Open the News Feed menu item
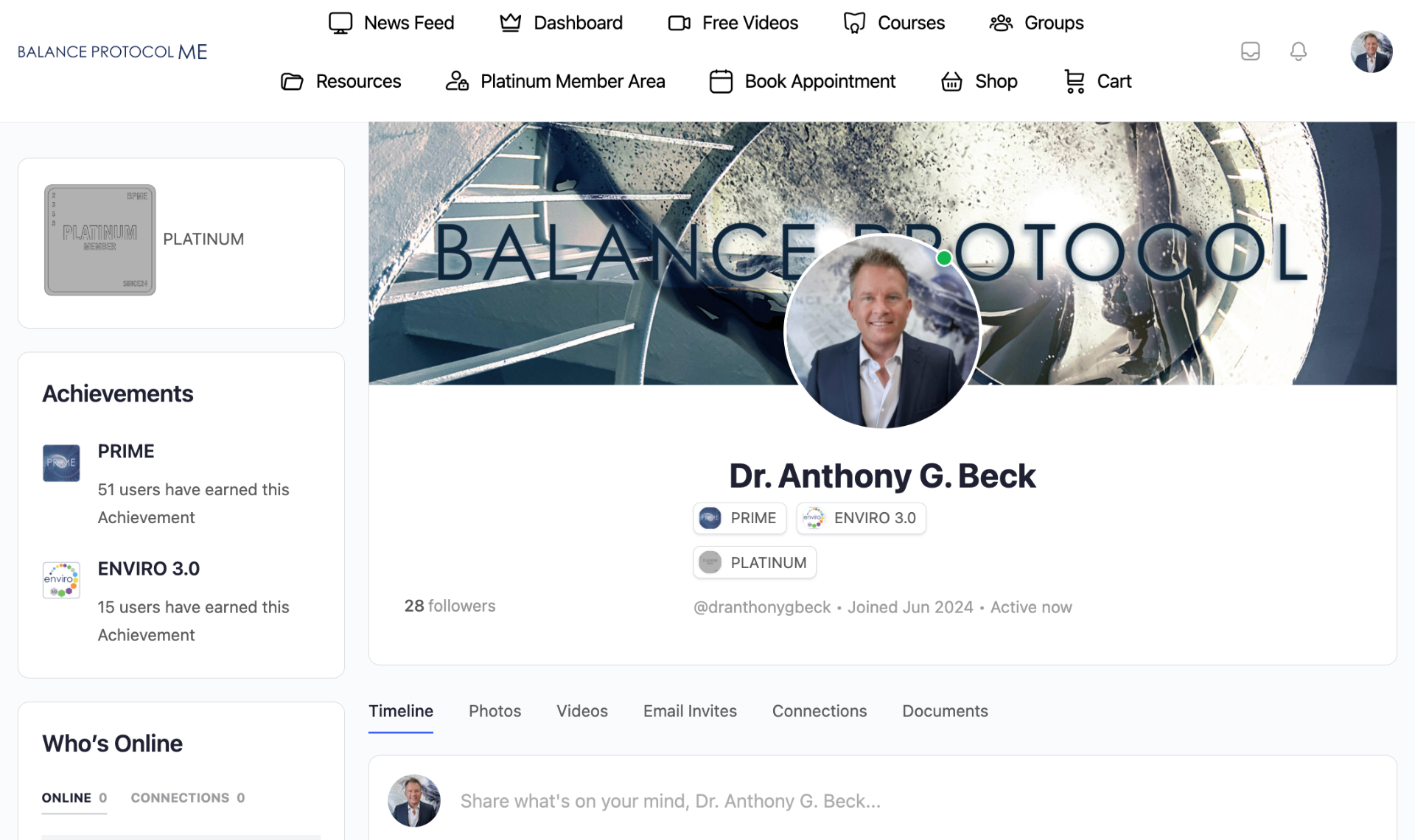Image resolution: width=1415 pixels, height=840 pixels. pos(391,23)
